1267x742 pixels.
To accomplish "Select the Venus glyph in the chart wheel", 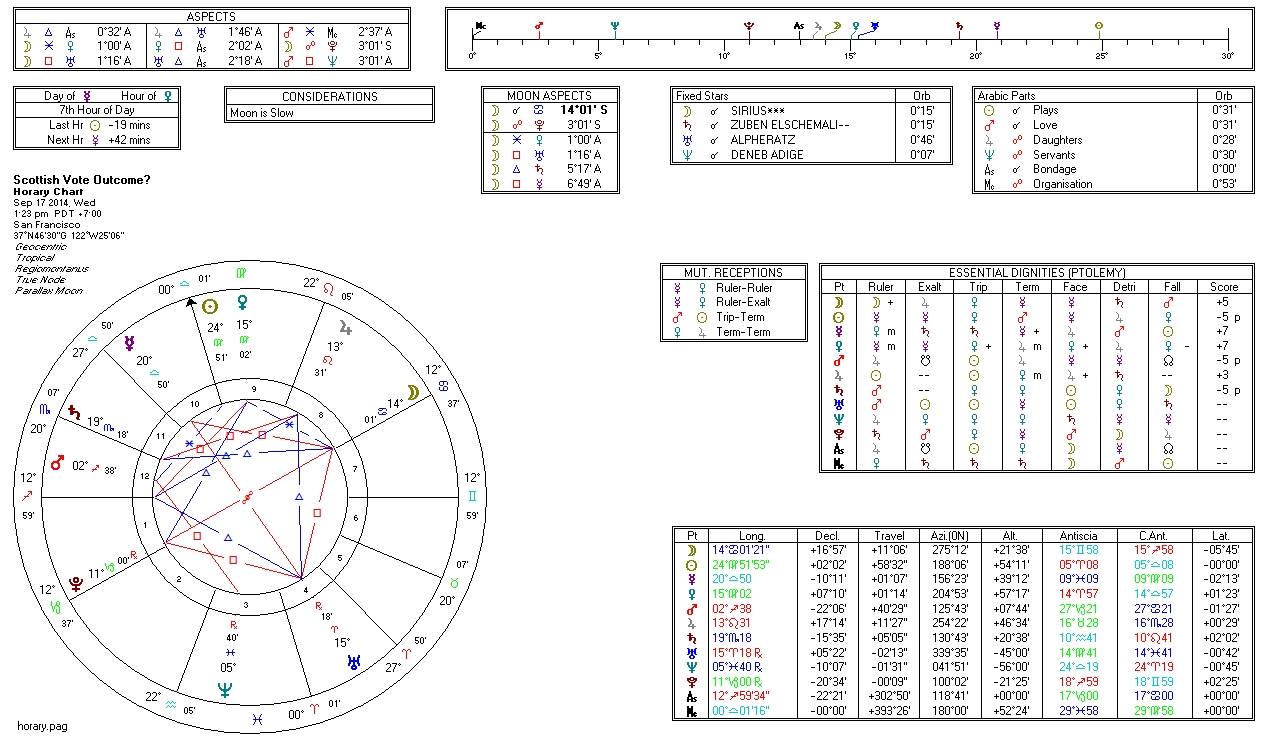I will pyautogui.click(x=240, y=303).
